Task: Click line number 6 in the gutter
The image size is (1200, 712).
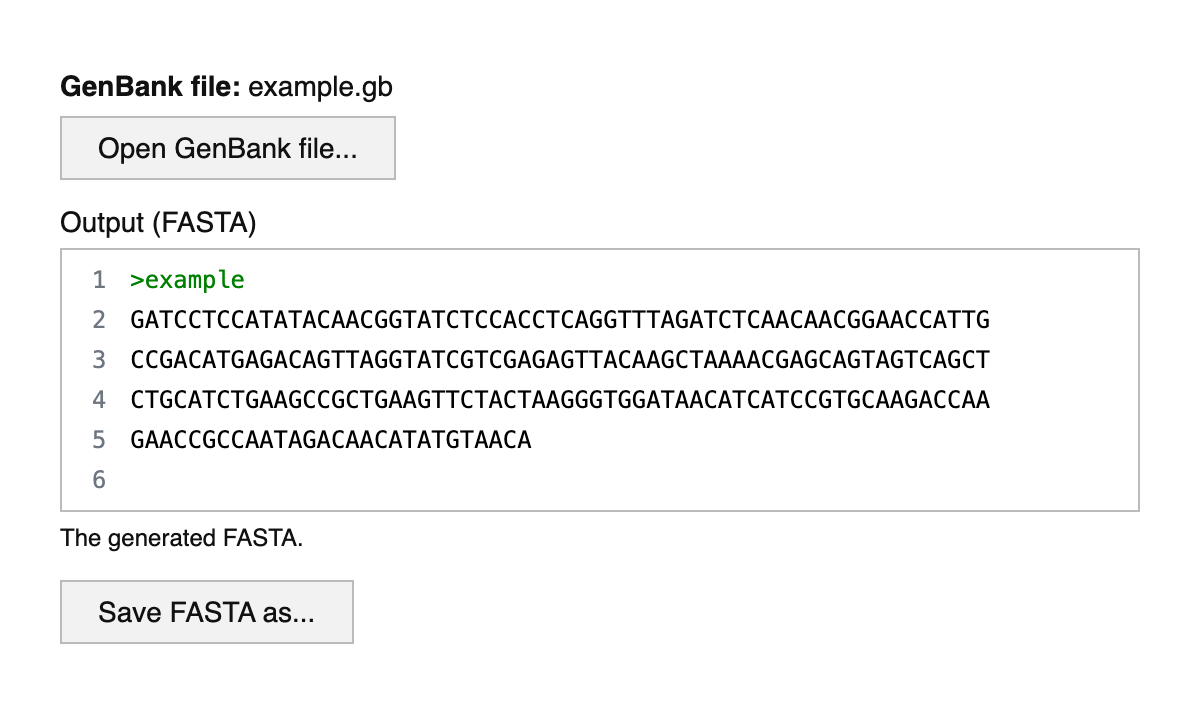Action: (x=98, y=480)
